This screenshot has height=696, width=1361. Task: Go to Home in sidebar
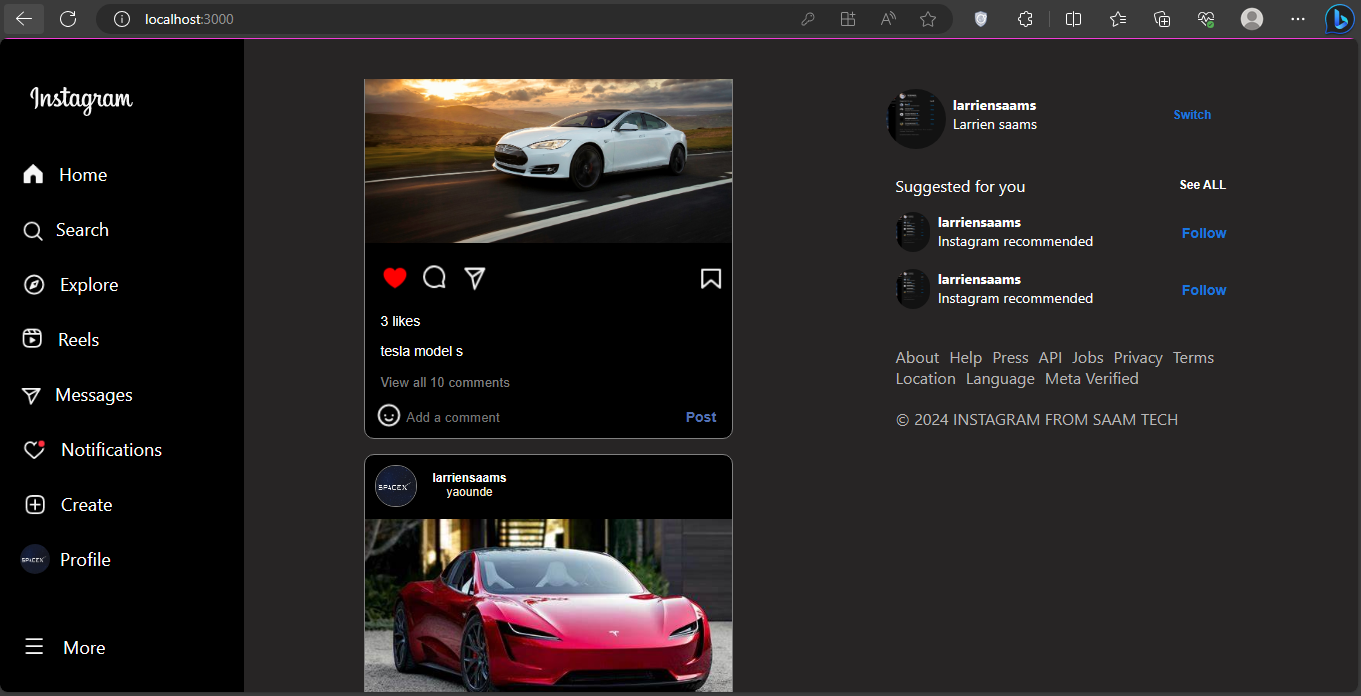pyautogui.click(x=65, y=175)
